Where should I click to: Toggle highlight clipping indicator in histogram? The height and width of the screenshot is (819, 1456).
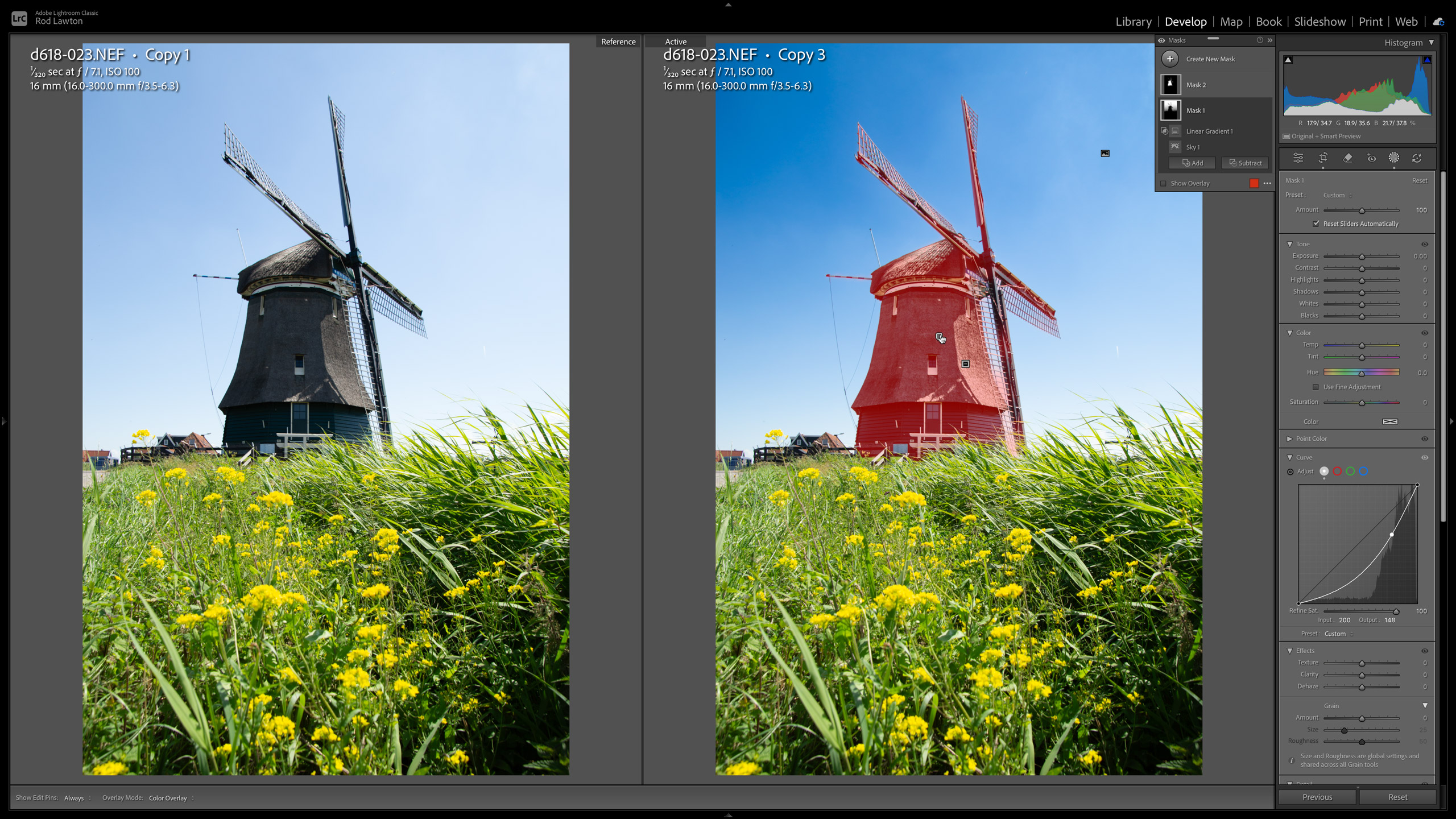click(x=1427, y=60)
